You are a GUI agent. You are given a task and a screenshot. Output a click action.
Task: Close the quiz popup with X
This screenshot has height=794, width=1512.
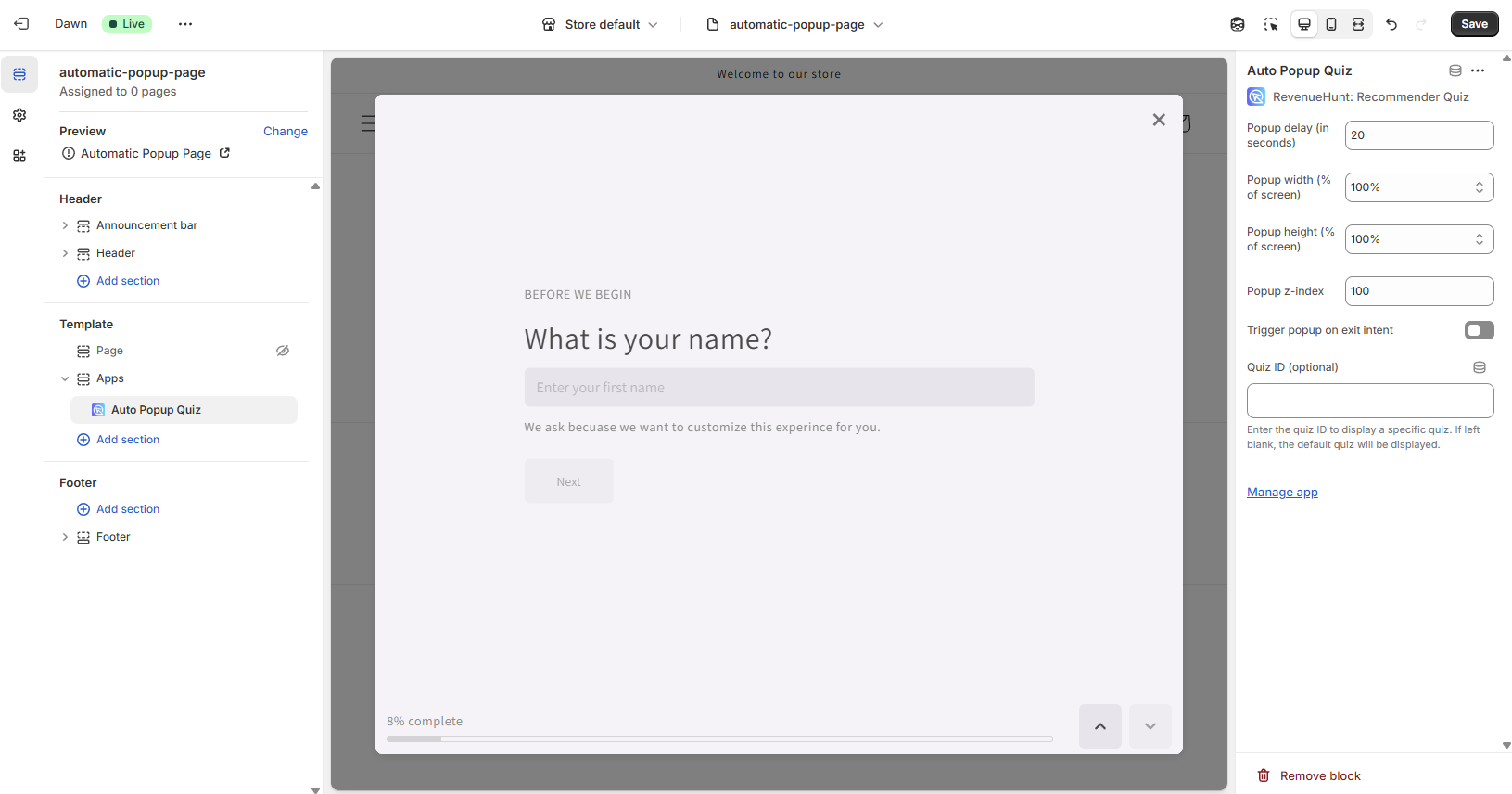(x=1159, y=120)
